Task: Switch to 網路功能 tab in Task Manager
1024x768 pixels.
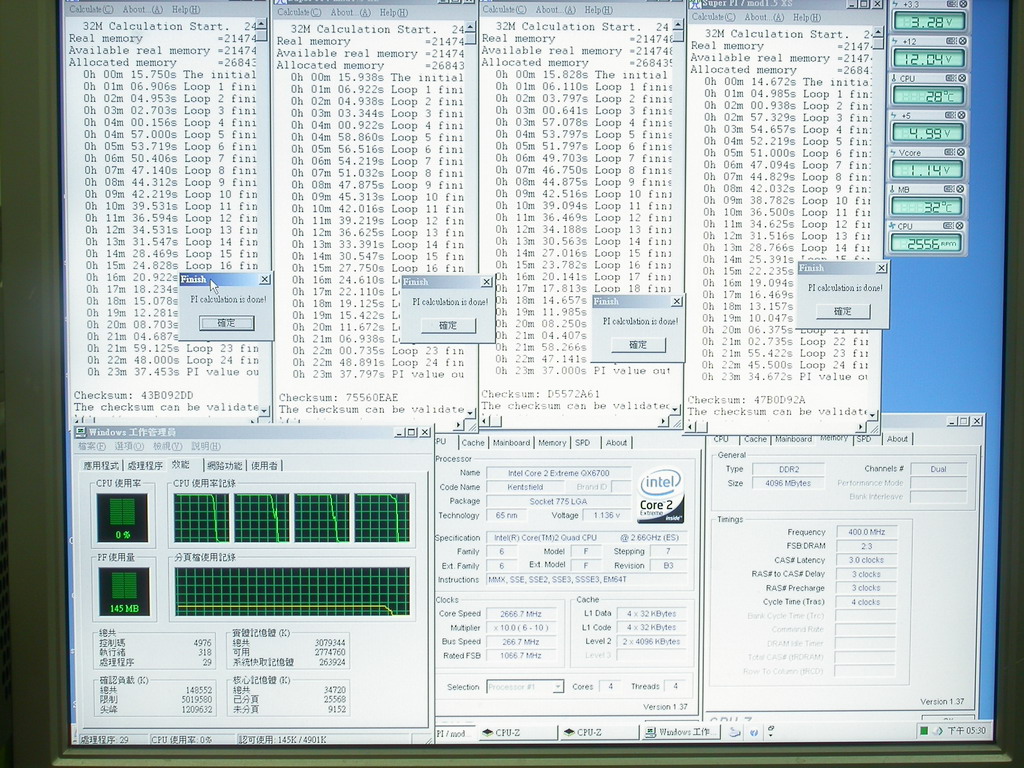Action: tap(225, 466)
